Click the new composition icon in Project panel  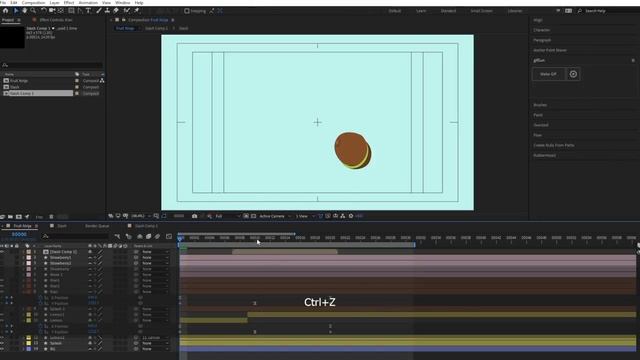click(18, 217)
